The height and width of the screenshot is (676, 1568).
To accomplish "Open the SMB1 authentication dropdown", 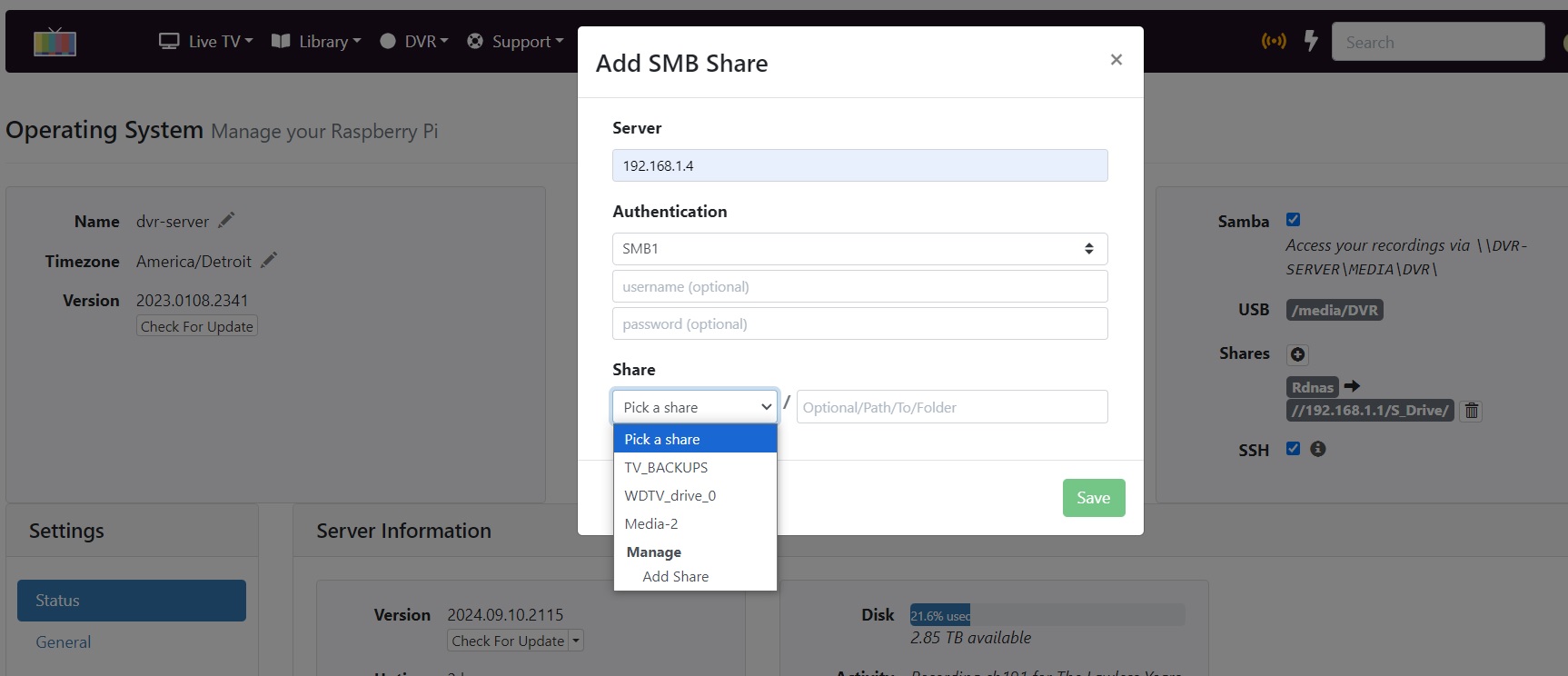I will coord(859,249).
